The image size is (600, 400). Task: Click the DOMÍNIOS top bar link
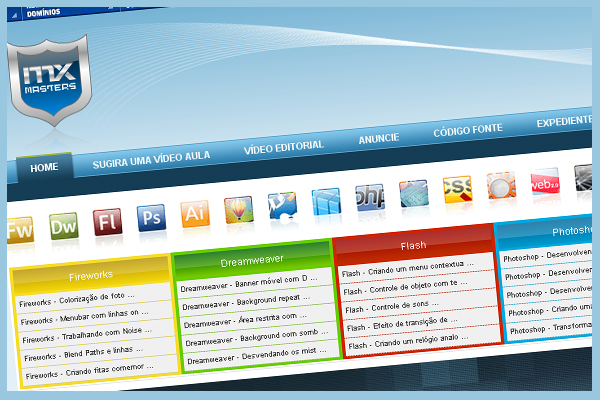(x=43, y=13)
